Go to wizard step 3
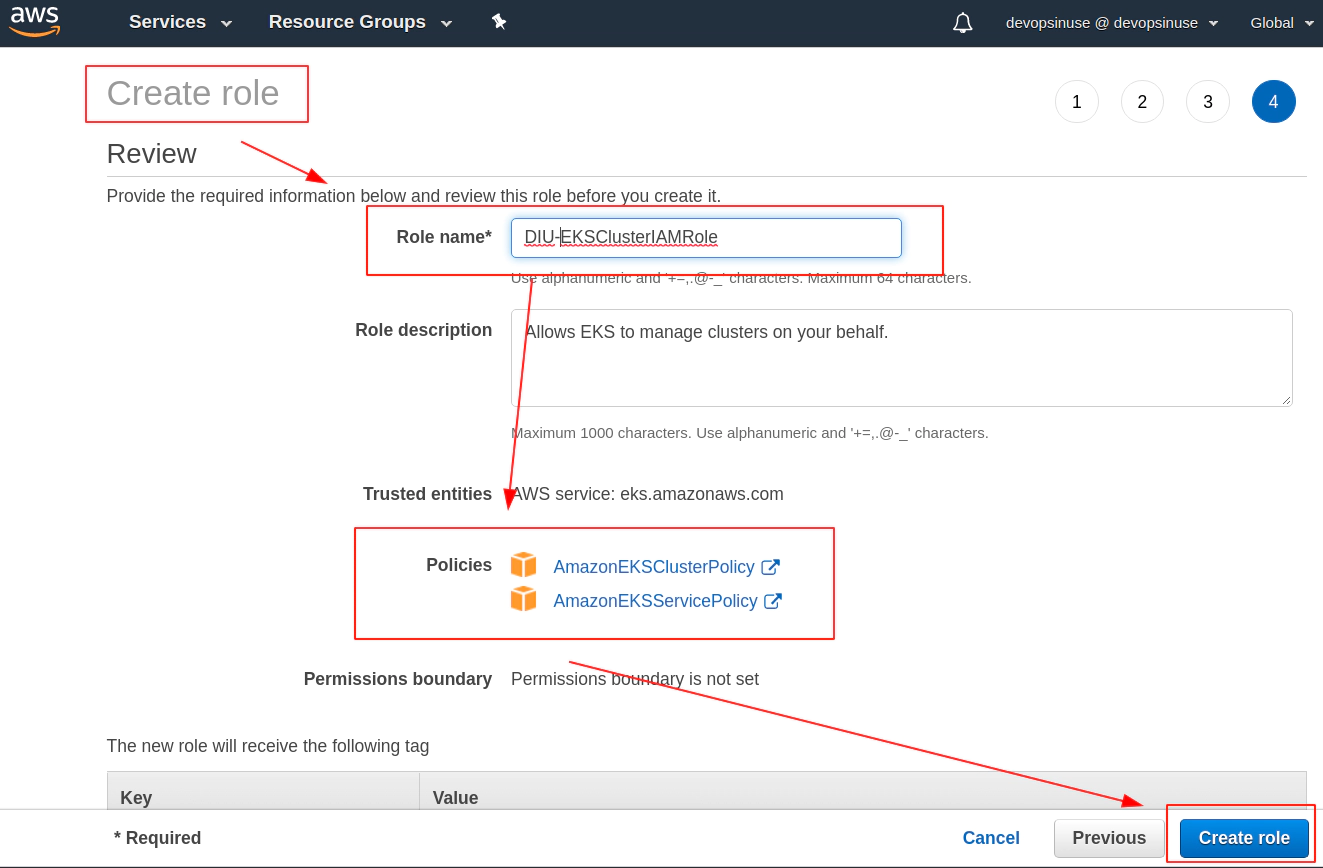The width and height of the screenshot is (1323, 868). pyautogui.click(x=1208, y=101)
